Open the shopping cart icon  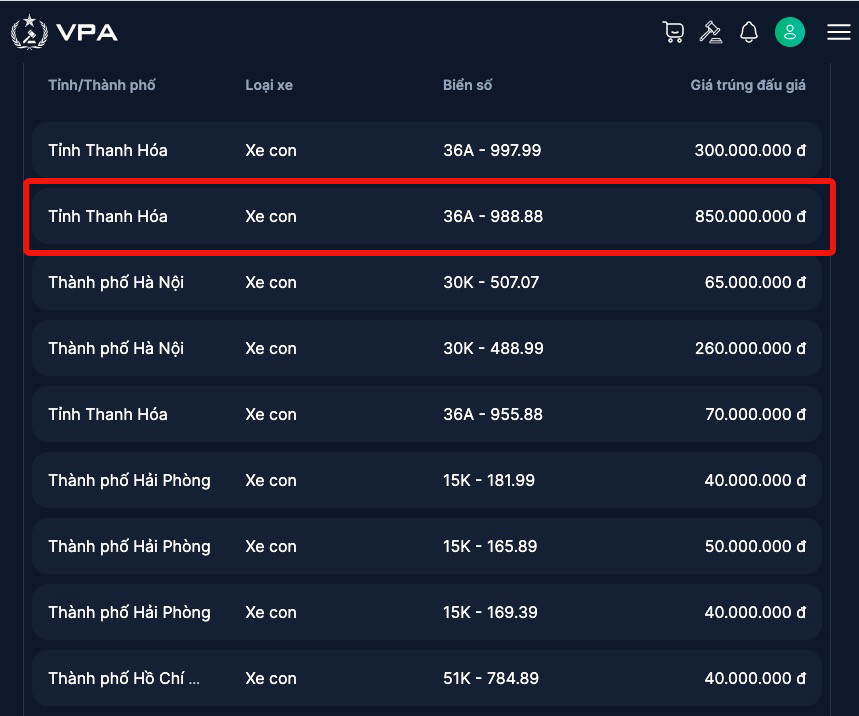coord(673,32)
